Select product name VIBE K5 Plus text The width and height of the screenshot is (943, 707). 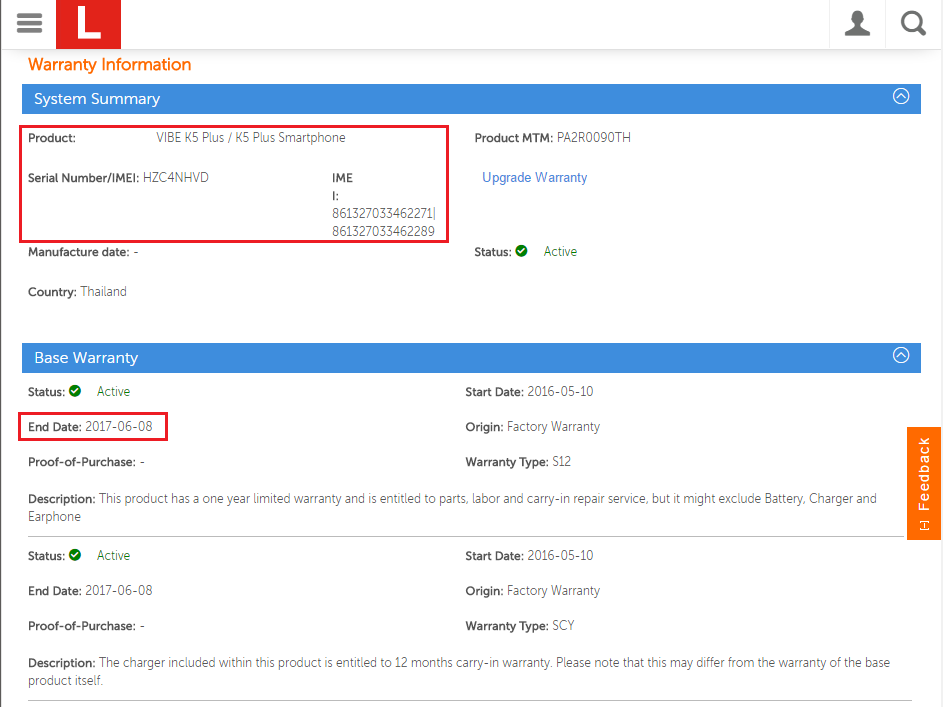(x=251, y=138)
